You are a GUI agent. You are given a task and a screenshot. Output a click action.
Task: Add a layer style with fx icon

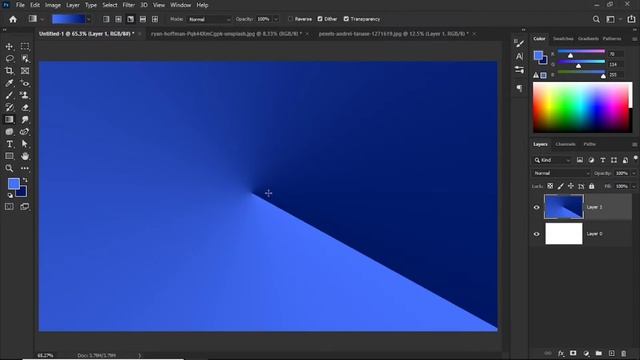[561, 353]
